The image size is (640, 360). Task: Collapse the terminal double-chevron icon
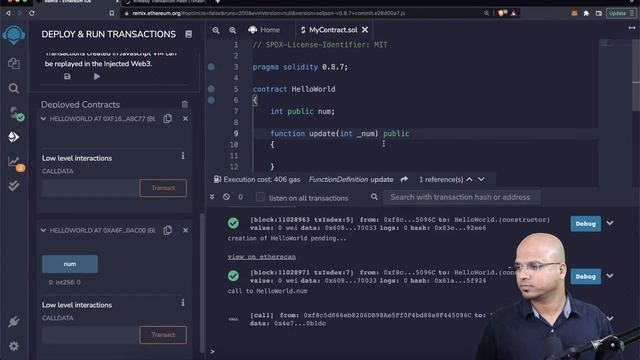click(212, 197)
